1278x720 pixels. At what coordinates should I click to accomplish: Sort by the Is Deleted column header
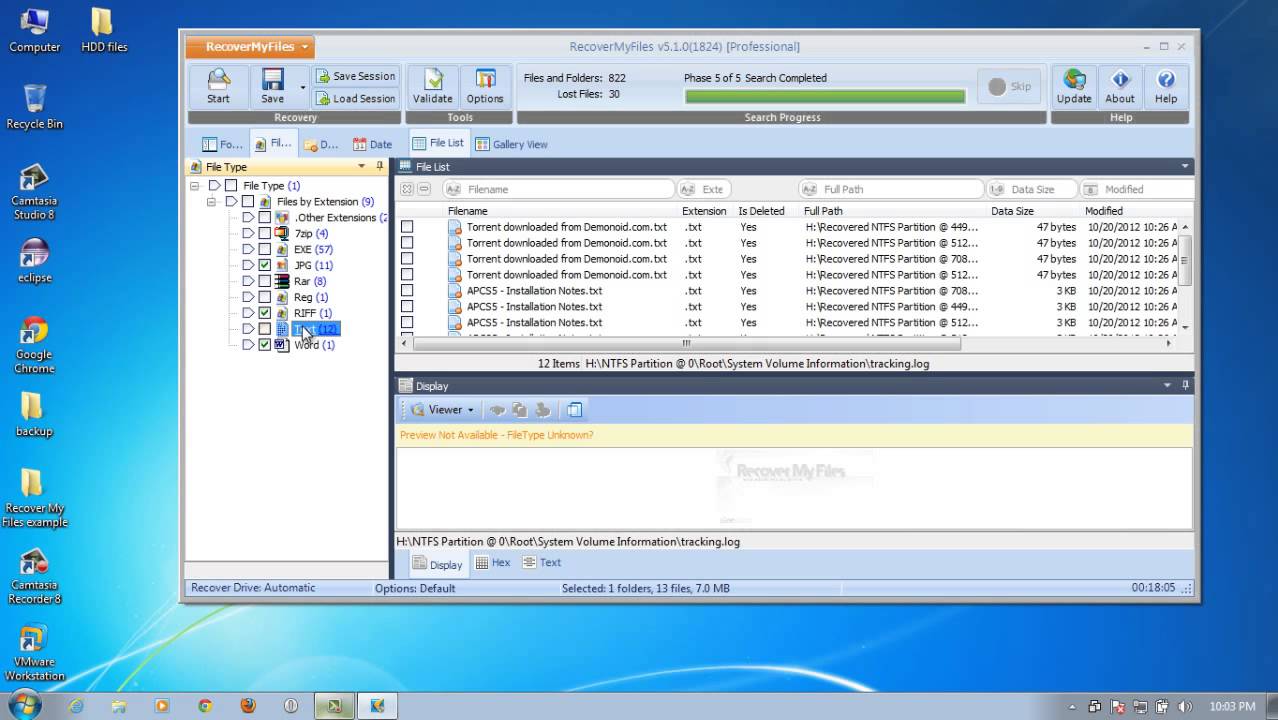(x=761, y=211)
